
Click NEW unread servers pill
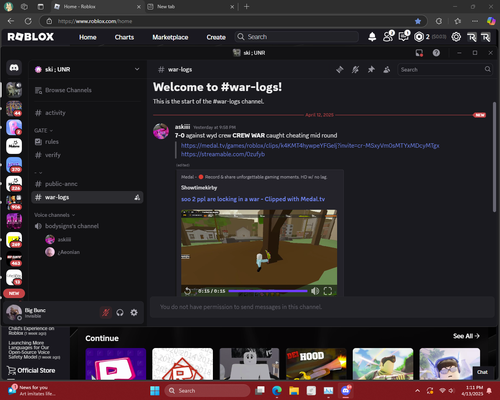coord(14,293)
